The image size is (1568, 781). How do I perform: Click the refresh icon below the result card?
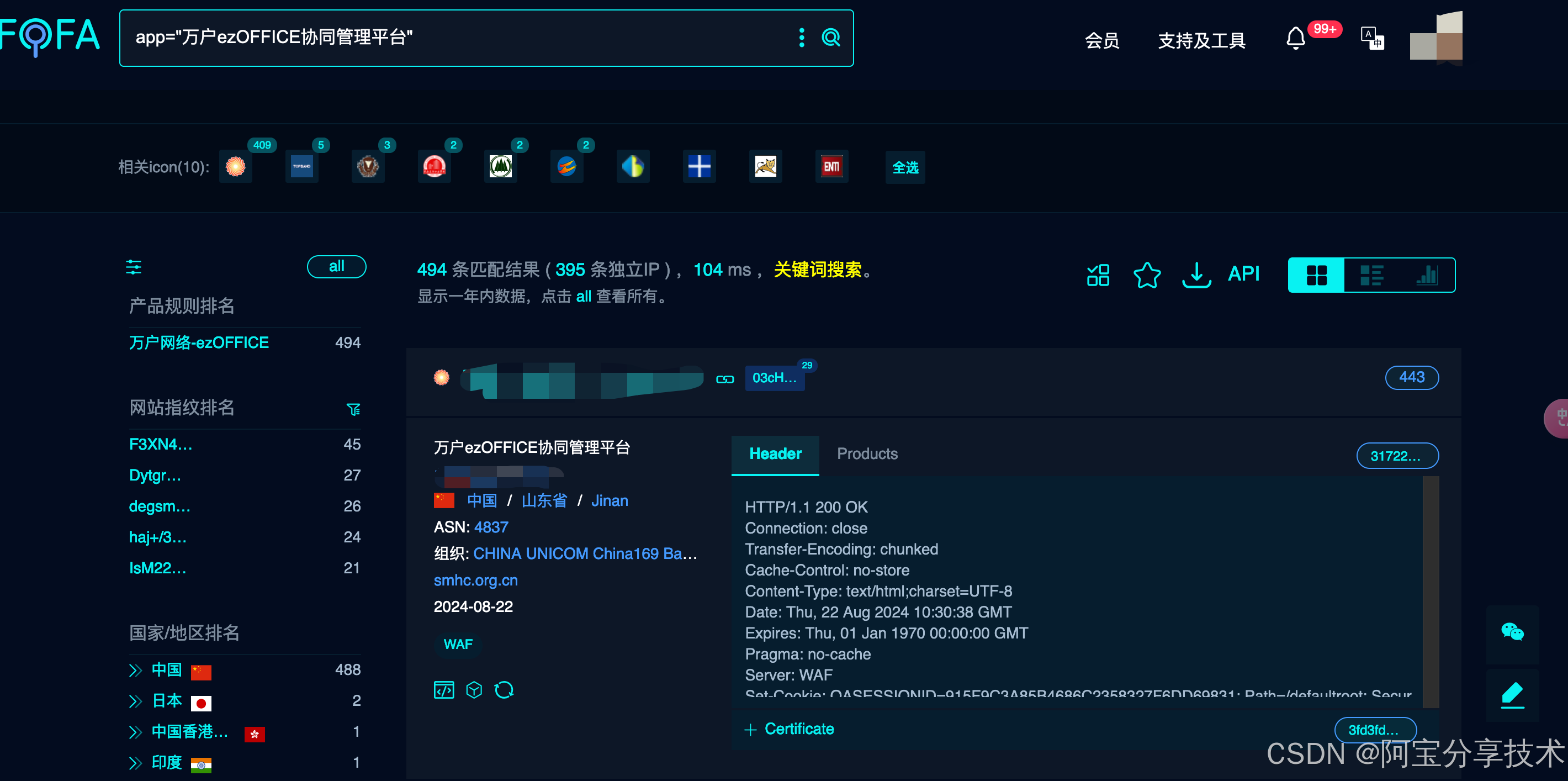(505, 689)
